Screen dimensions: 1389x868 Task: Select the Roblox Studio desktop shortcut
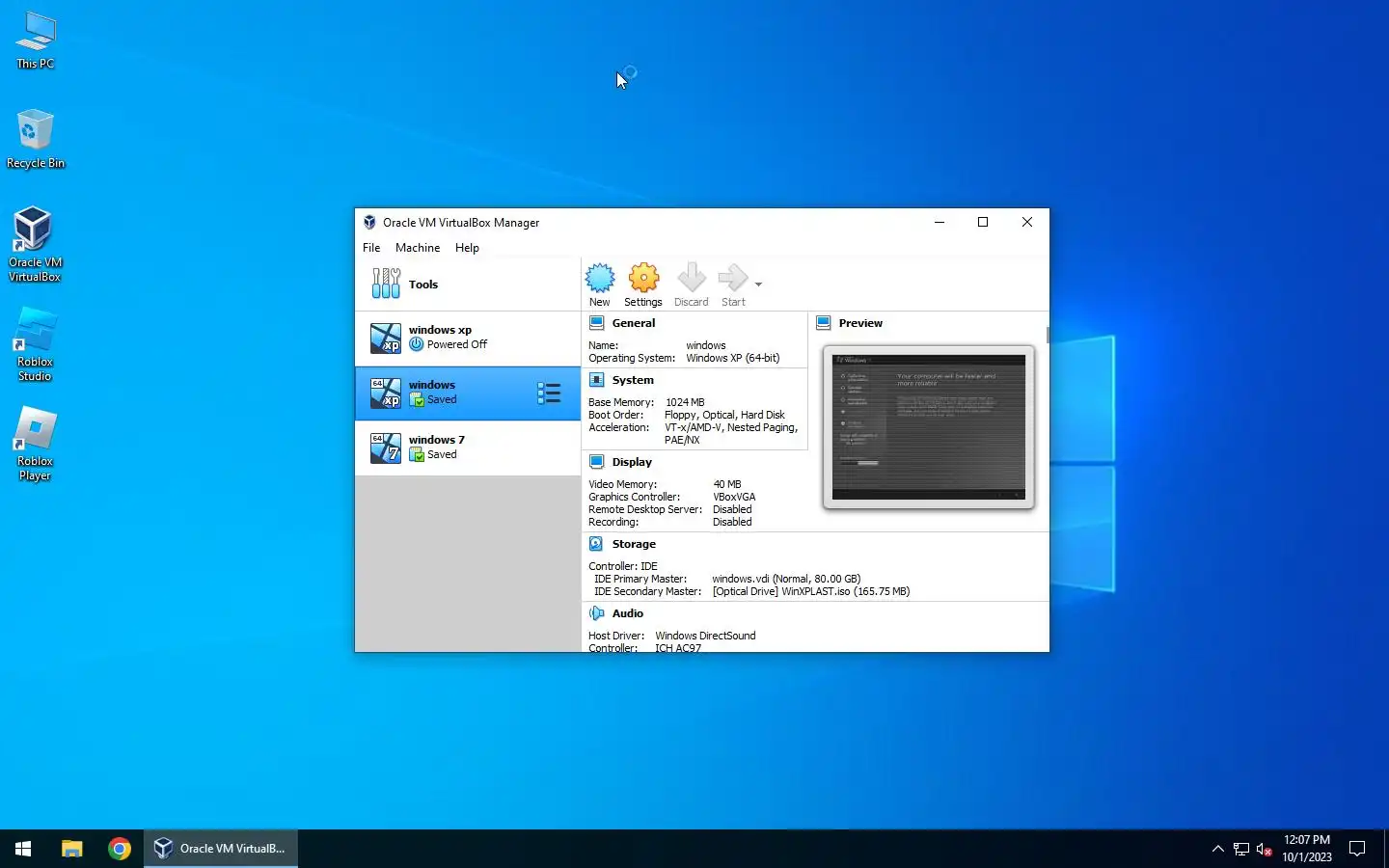(x=36, y=345)
